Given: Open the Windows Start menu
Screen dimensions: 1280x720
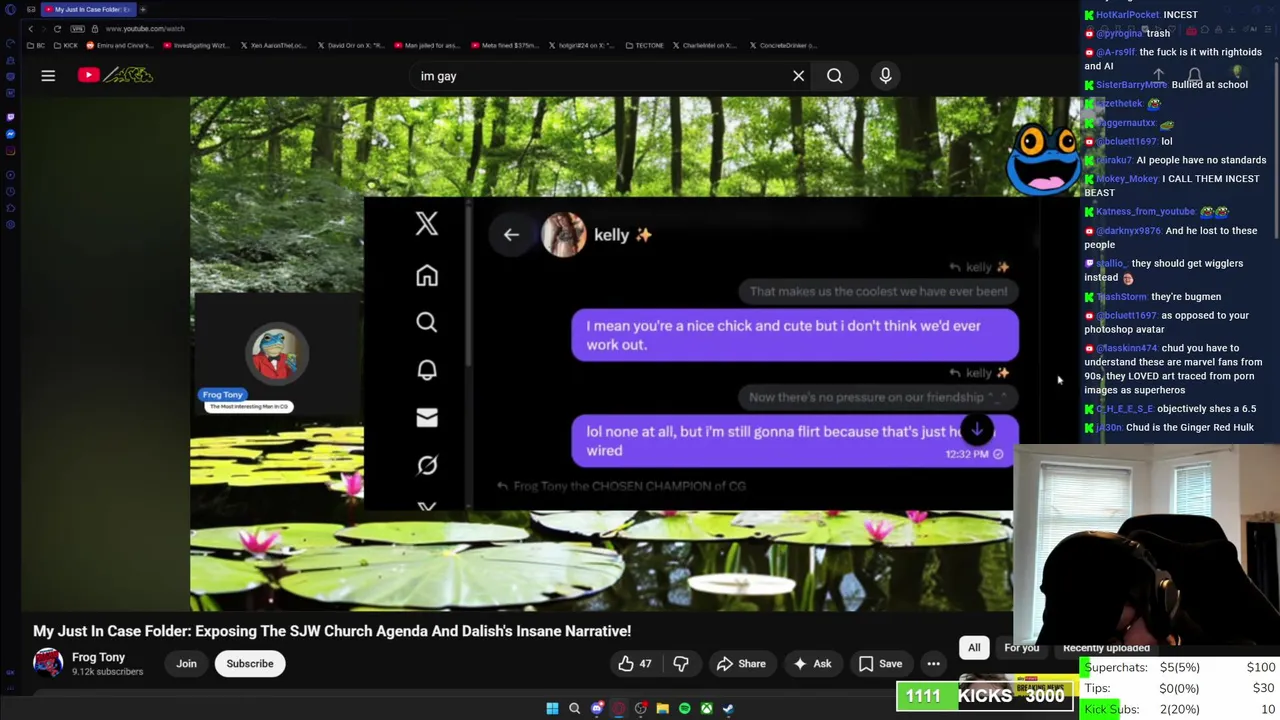Looking at the screenshot, I should tap(552, 708).
